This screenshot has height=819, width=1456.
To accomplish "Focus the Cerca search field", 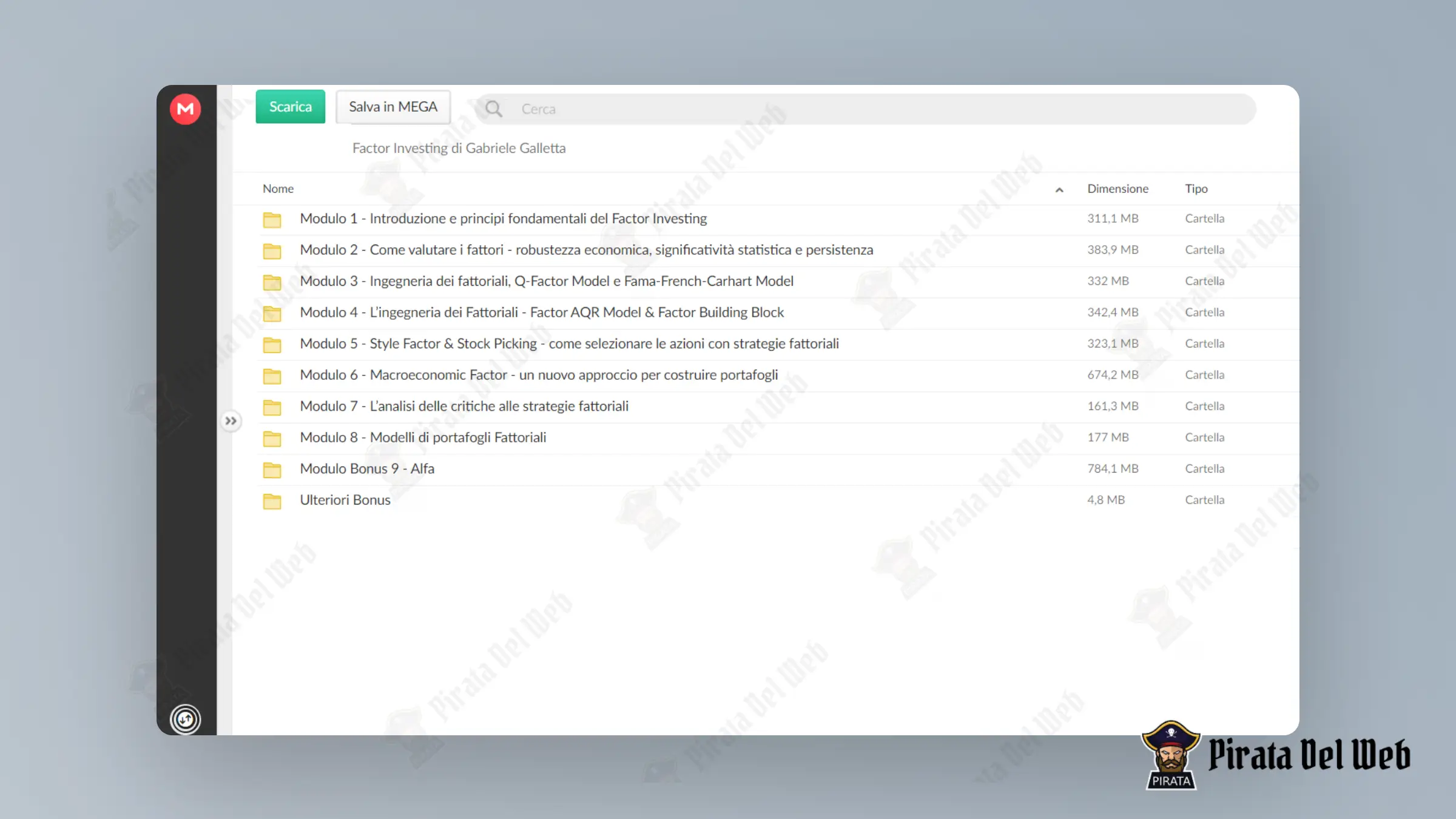I will 865,109.
